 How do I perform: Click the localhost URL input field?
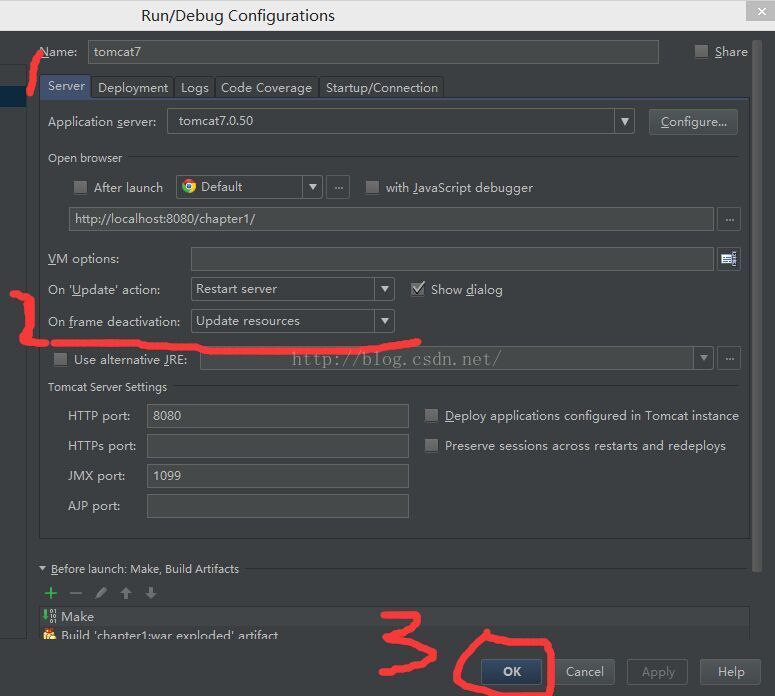click(x=391, y=219)
